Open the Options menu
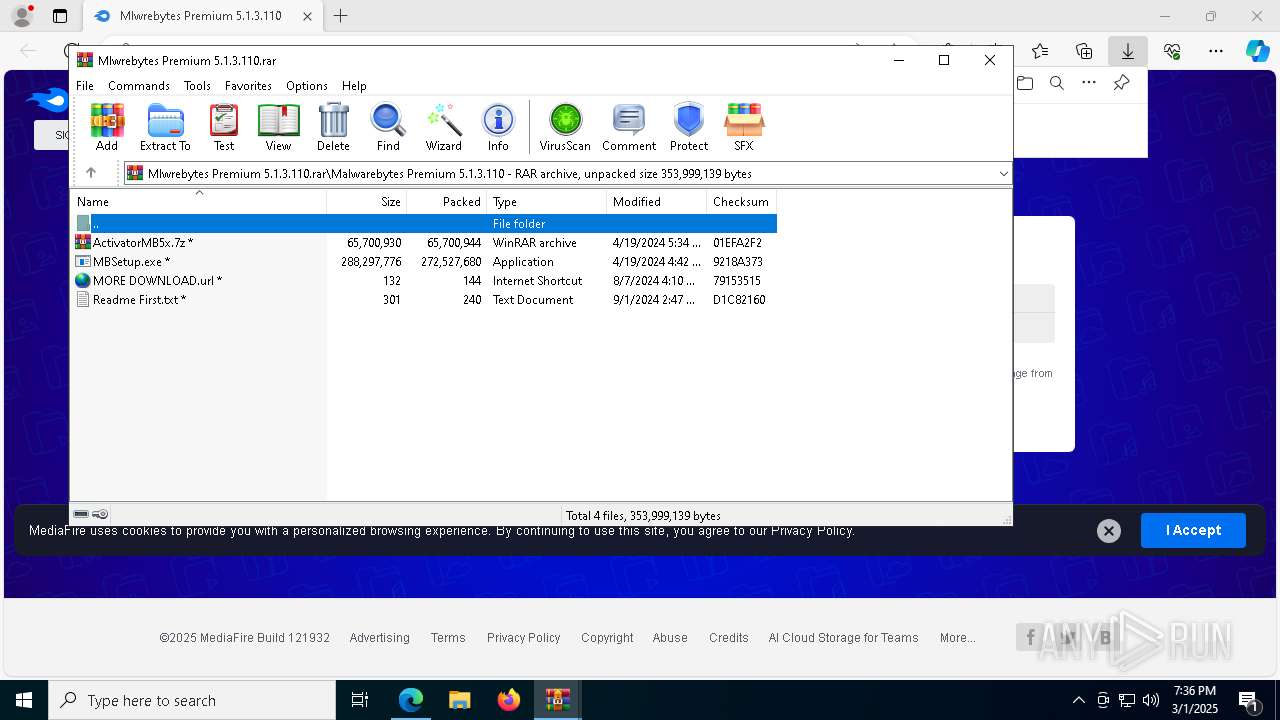The image size is (1280, 720). [307, 86]
